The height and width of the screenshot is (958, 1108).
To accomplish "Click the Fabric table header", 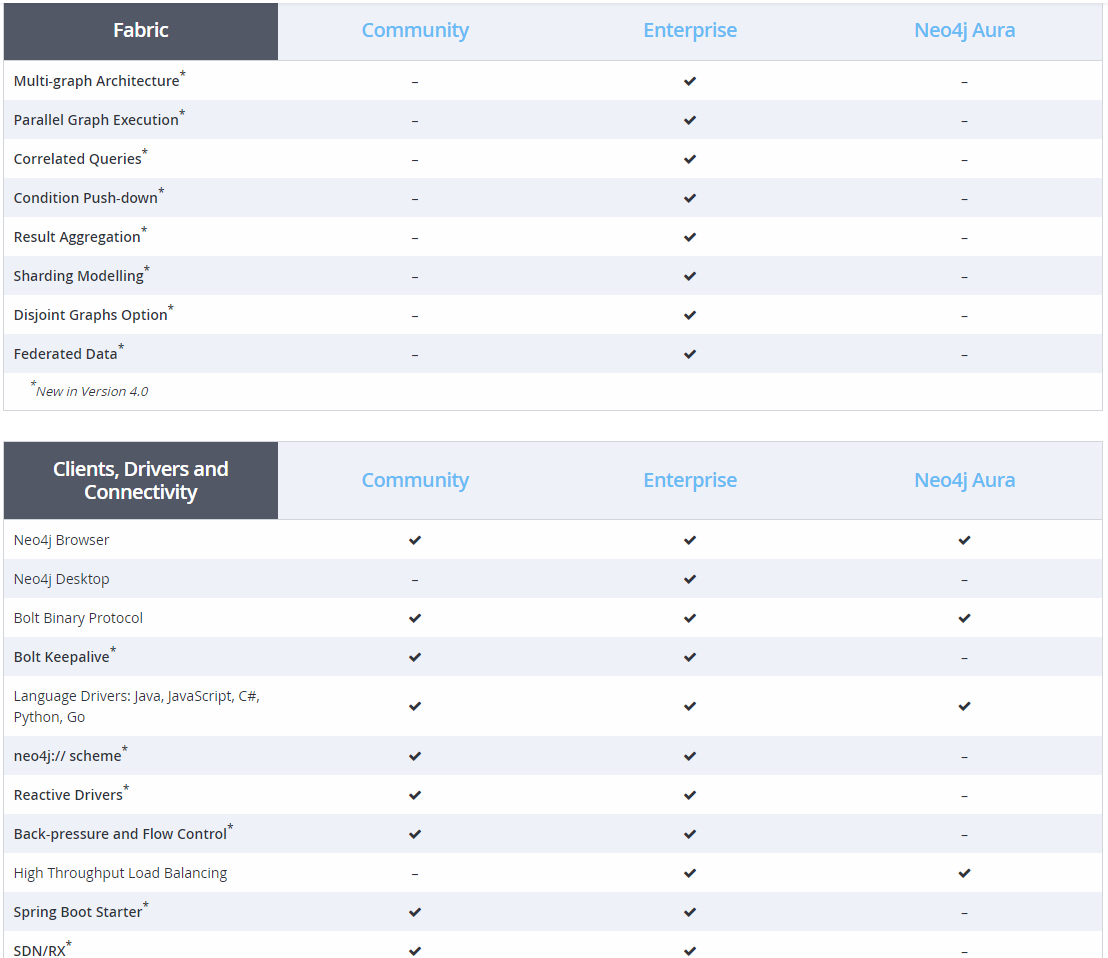I will (141, 31).
